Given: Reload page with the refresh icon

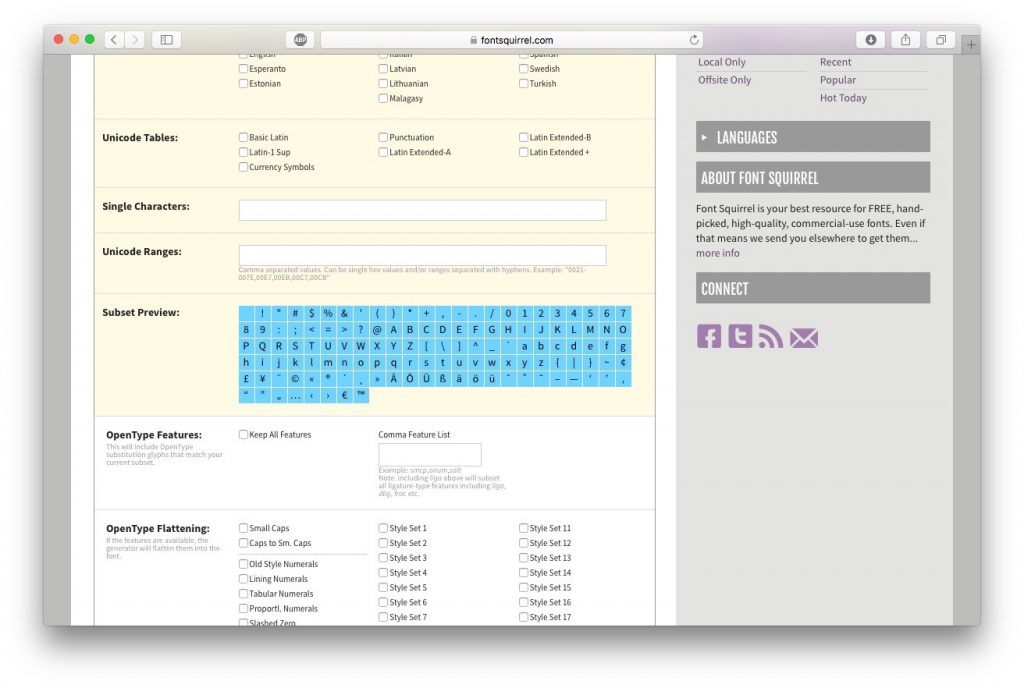Looking at the screenshot, I should coord(694,40).
